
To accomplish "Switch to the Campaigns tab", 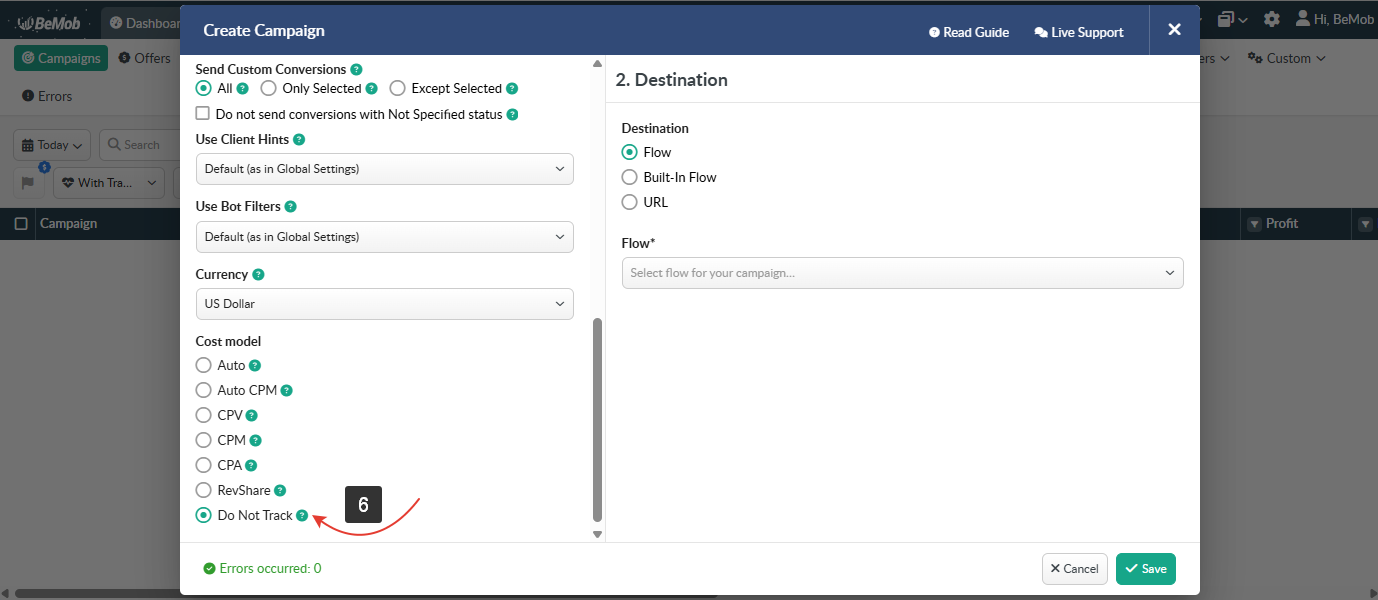I will click(x=61, y=58).
